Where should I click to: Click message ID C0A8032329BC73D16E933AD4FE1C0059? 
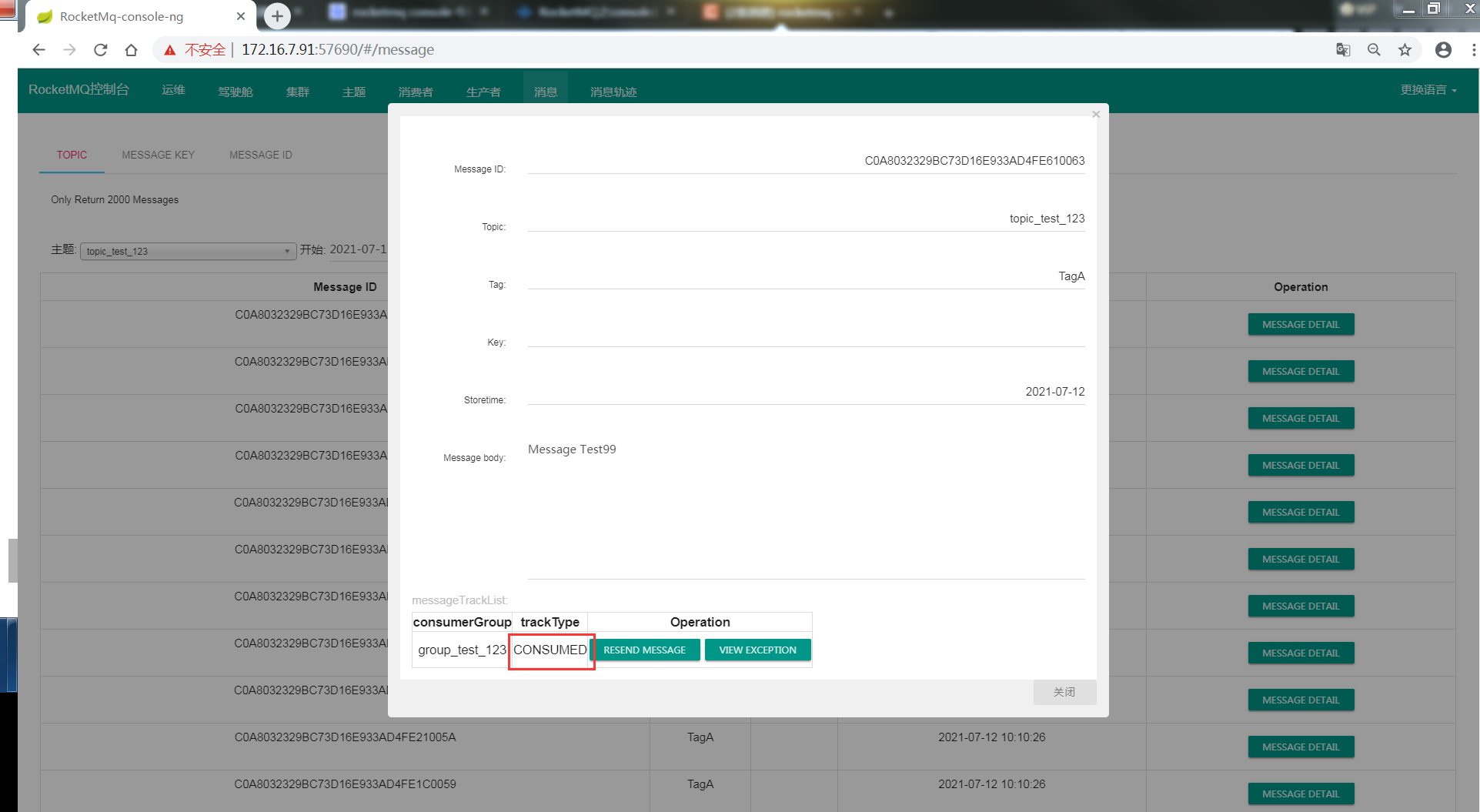point(345,784)
